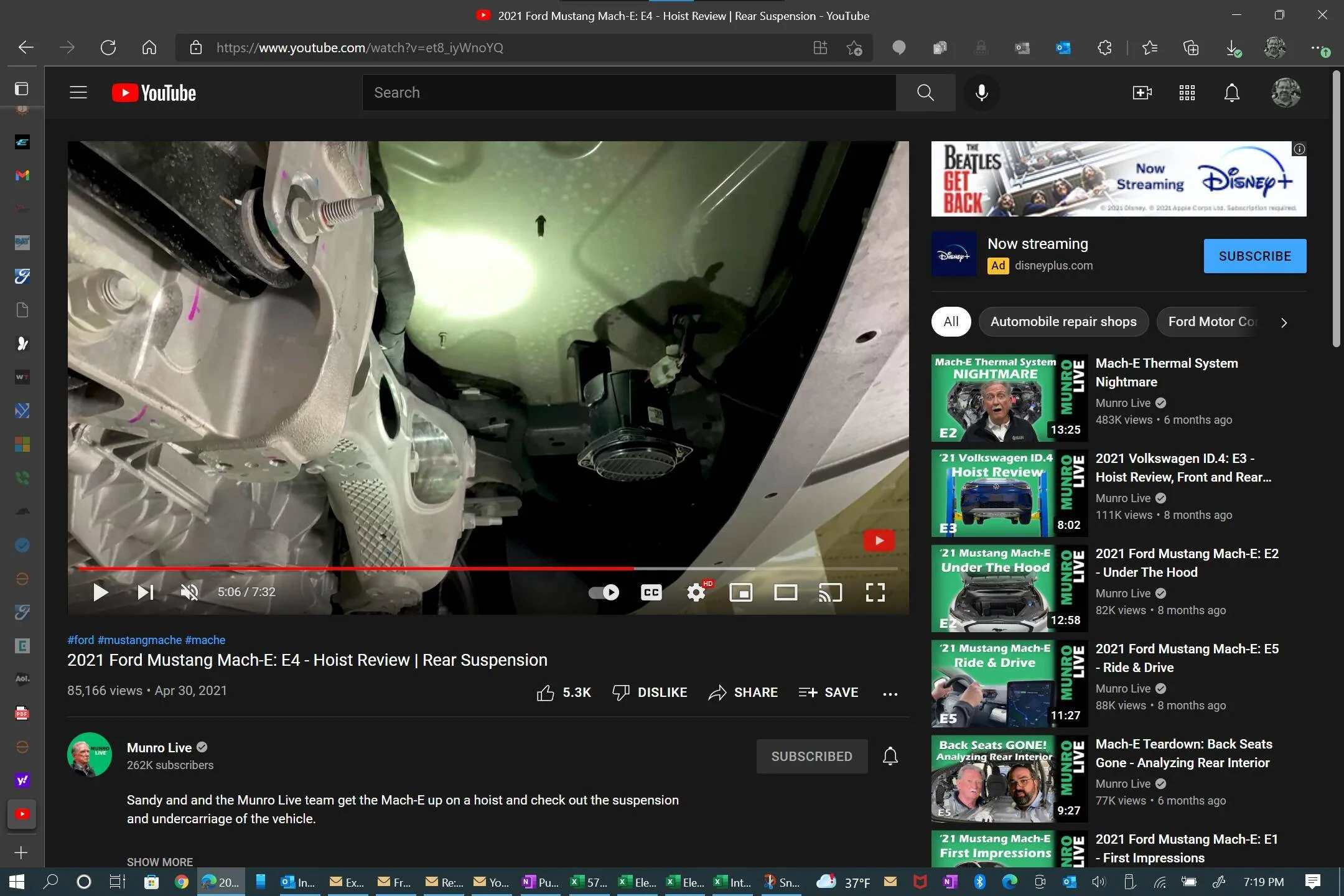Open the Action Center notifications

1313,882
